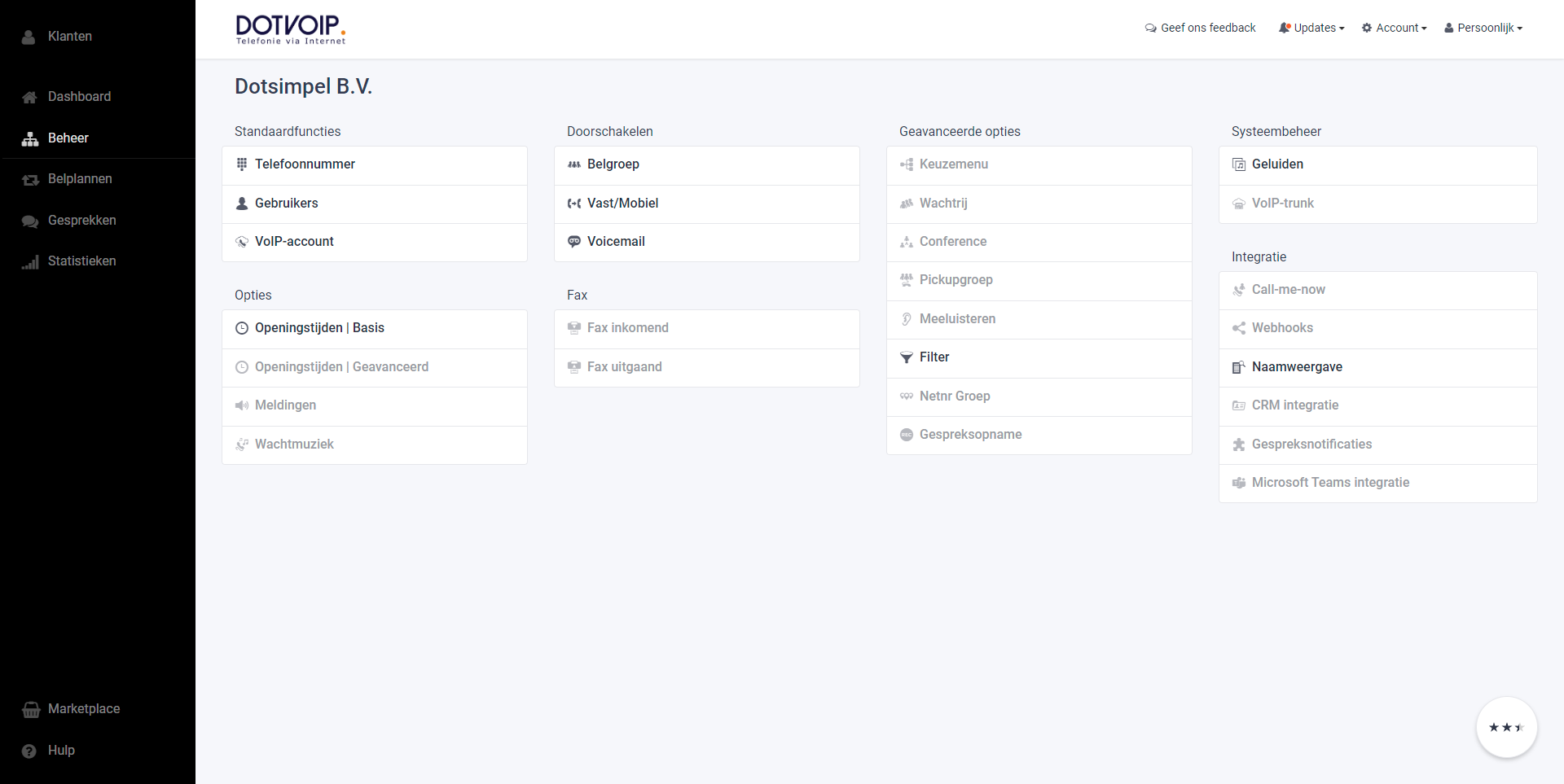Expand the Account menu
Viewport: 1564px width, 784px height.
click(1395, 27)
